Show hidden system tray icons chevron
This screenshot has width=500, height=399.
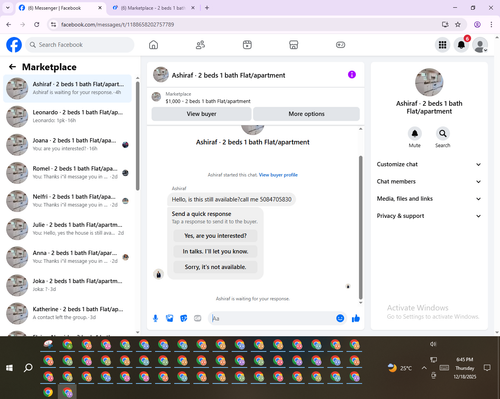click(x=424, y=368)
